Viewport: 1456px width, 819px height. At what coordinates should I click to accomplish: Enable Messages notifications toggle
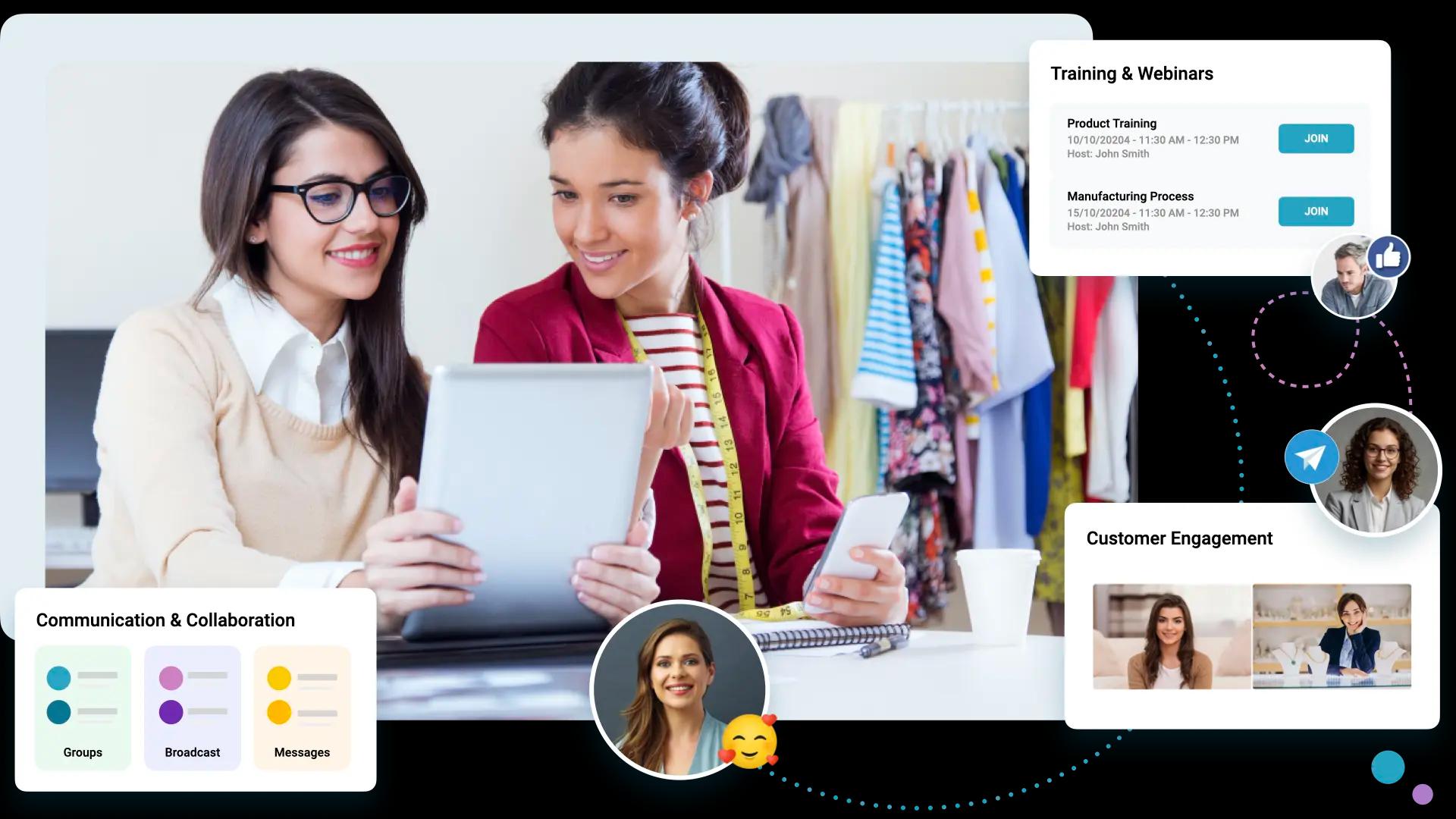[x=277, y=677]
